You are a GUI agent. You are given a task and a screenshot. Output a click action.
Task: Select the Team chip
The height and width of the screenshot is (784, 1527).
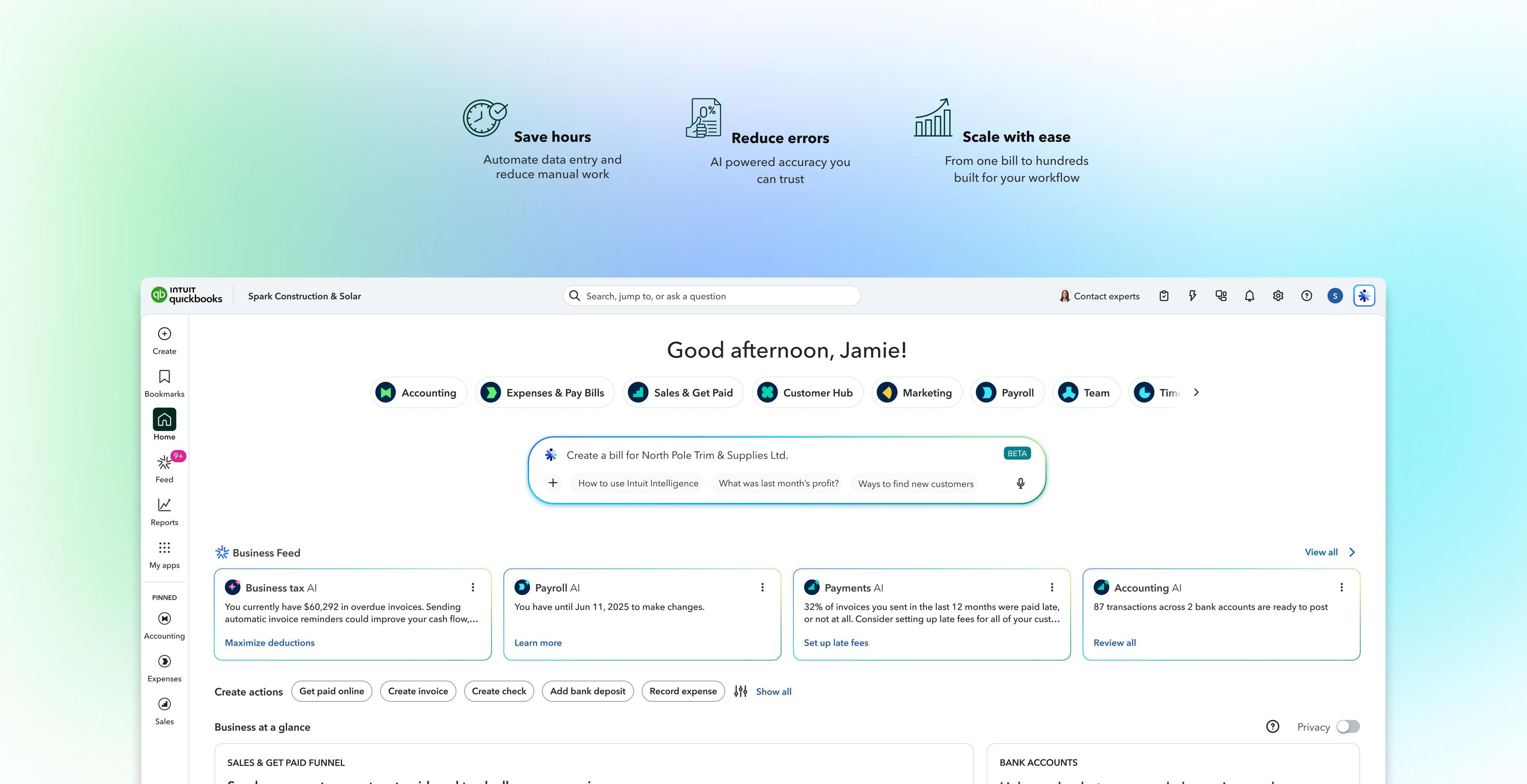[x=1086, y=392]
